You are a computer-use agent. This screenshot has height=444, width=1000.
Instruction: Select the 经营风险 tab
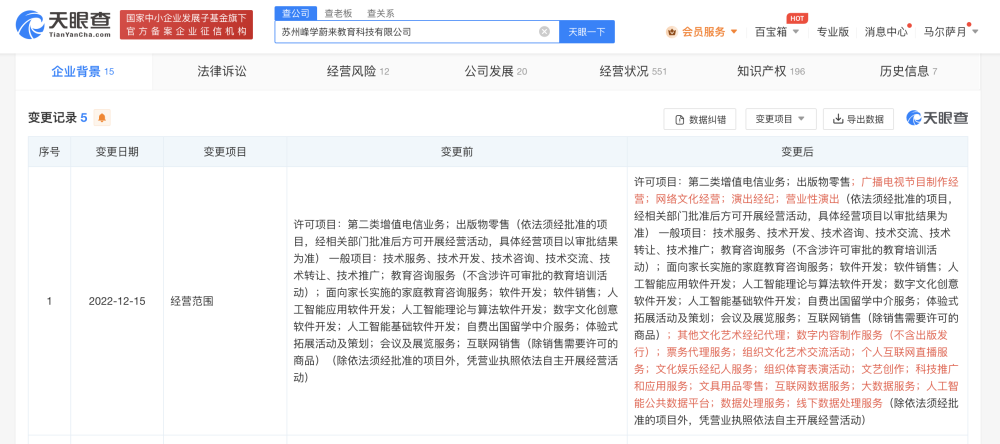[358, 71]
